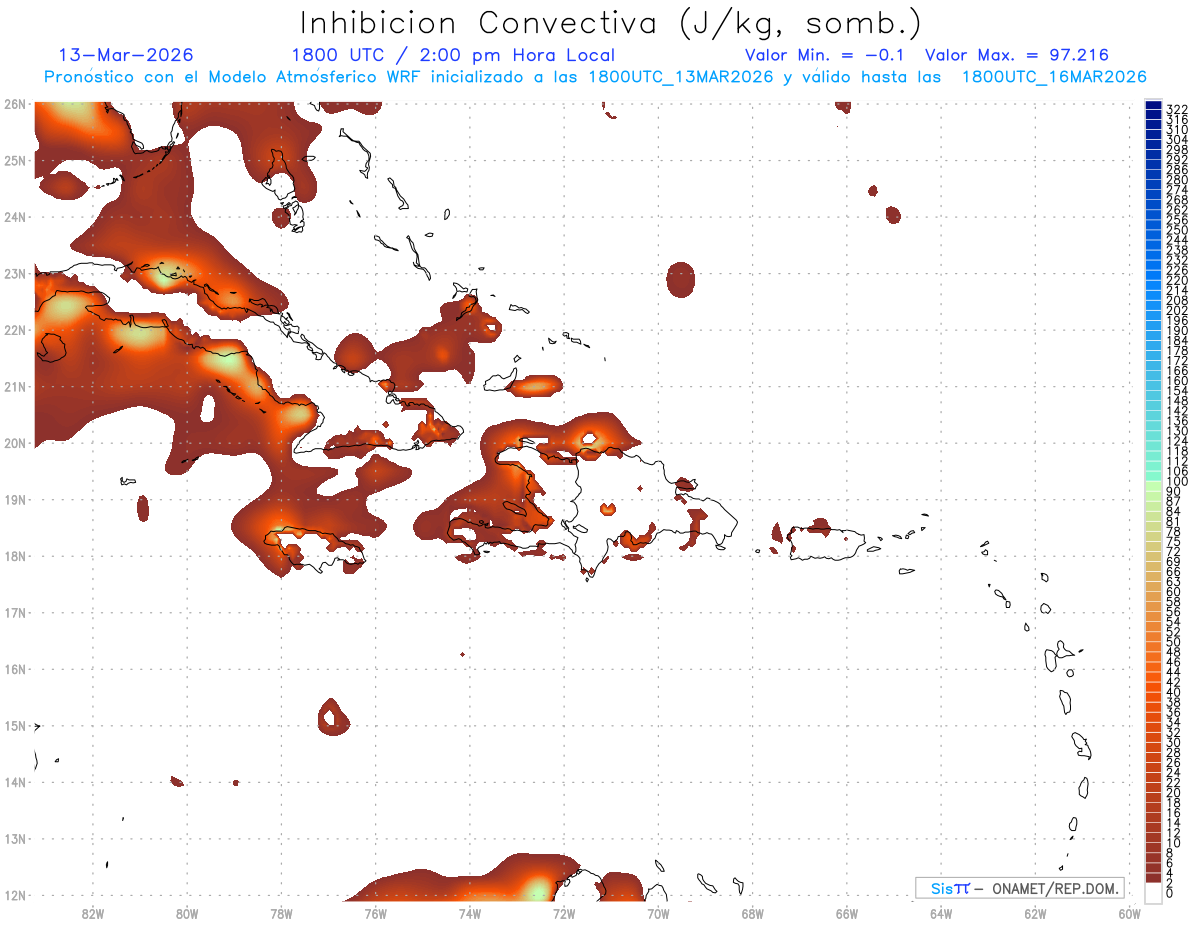Click the 78W longitude label
Viewport: 1200px width, 927px height.
281,913
